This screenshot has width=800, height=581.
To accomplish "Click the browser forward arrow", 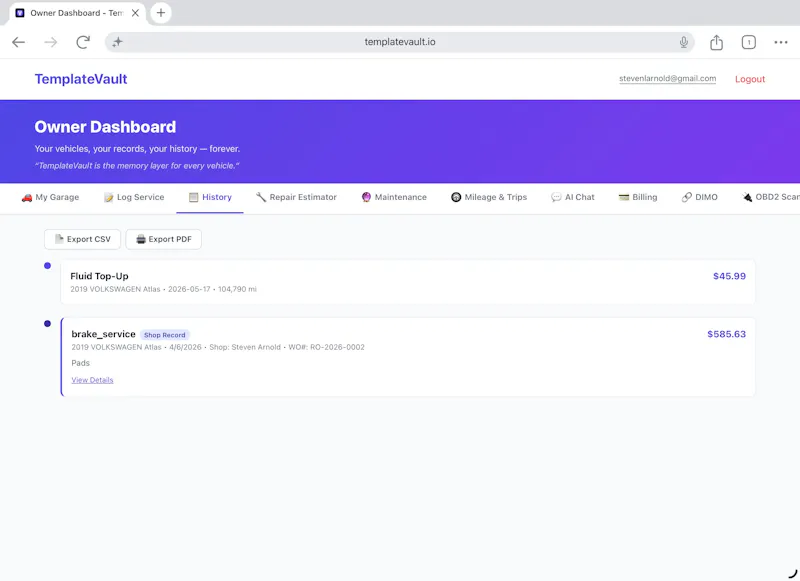I will pos(51,42).
